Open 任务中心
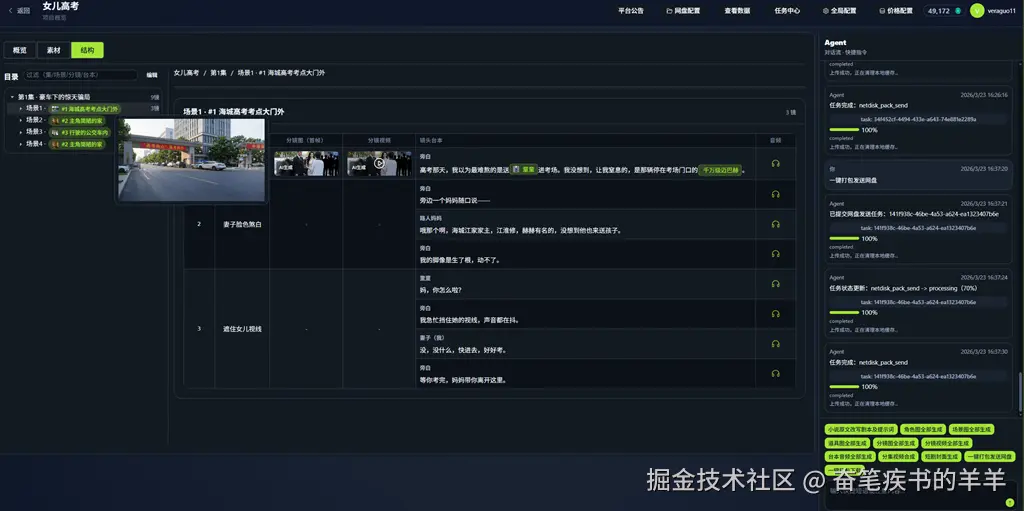 point(787,10)
